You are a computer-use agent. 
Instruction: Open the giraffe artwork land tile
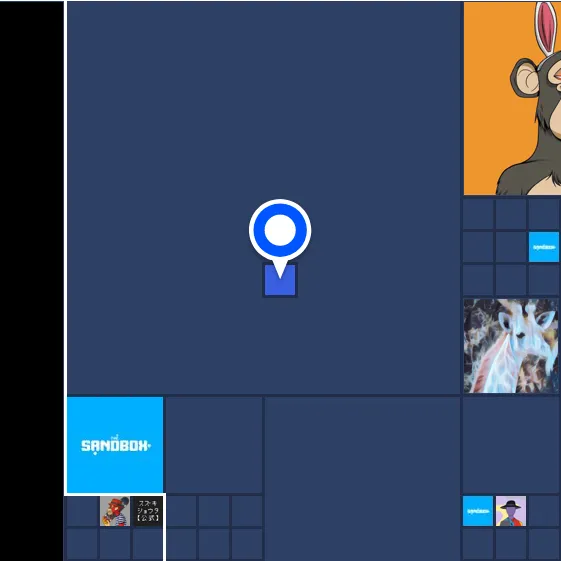pos(511,346)
